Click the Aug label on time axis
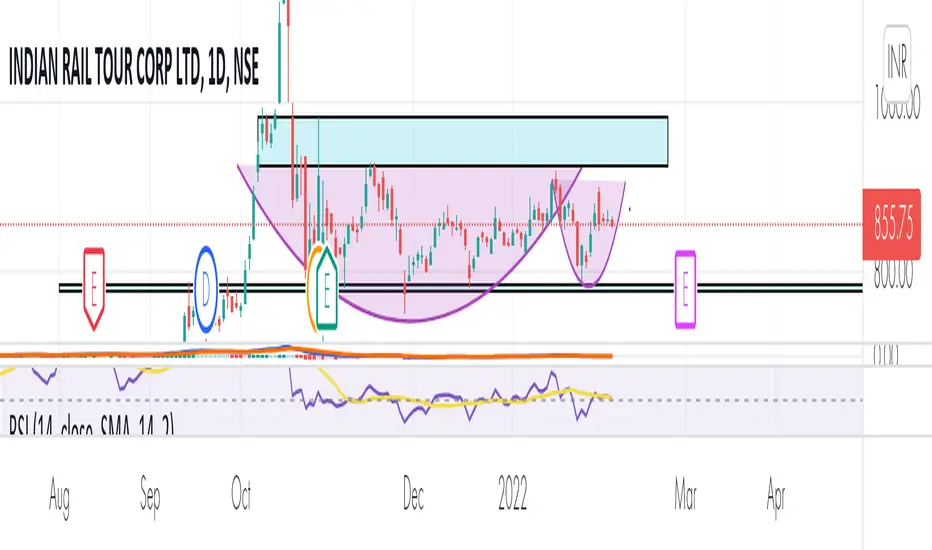 pos(59,496)
